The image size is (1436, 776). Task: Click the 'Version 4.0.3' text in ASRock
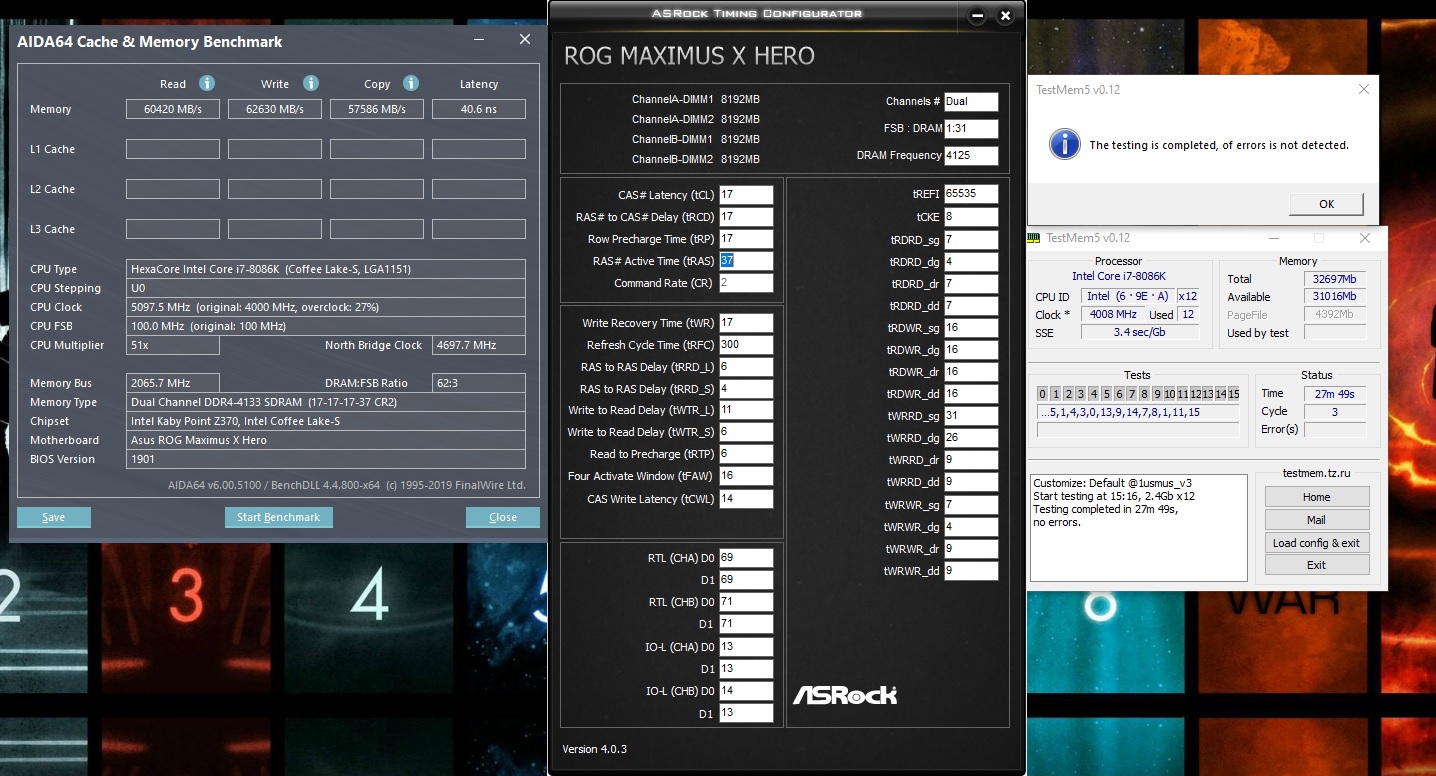[594, 749]
